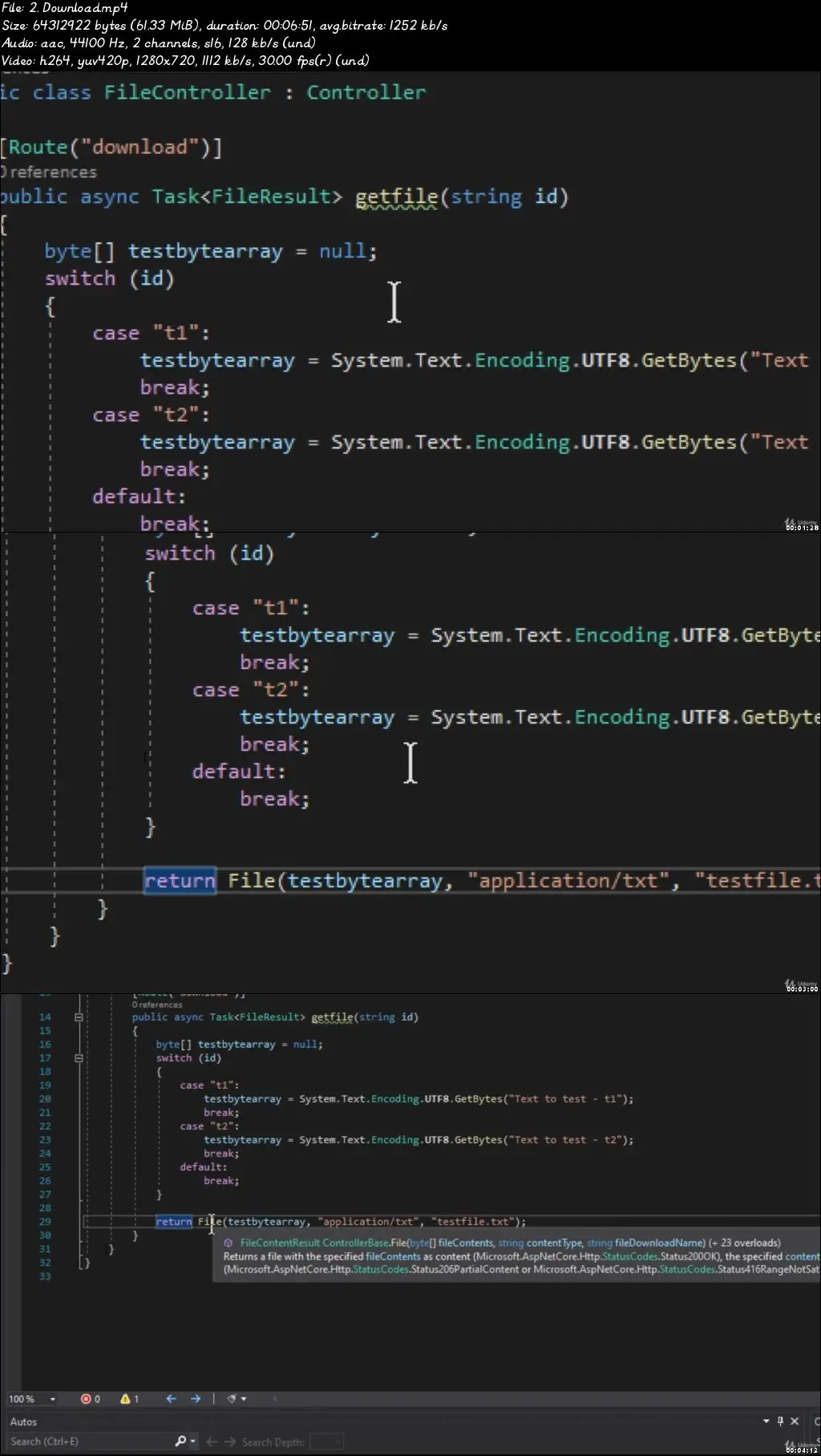
Task: Click the "FileController" class name
Action: click(187, 93)
